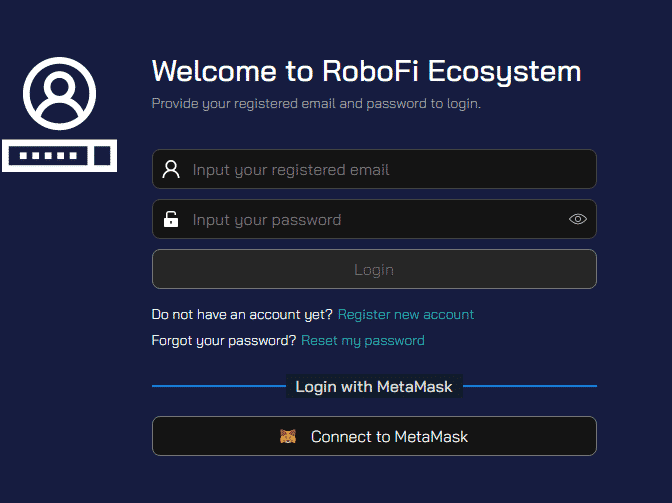Click the Connect to MetaMask button
Image resolution: width=672 pixels, height=503 pixels.
point(374,436)
